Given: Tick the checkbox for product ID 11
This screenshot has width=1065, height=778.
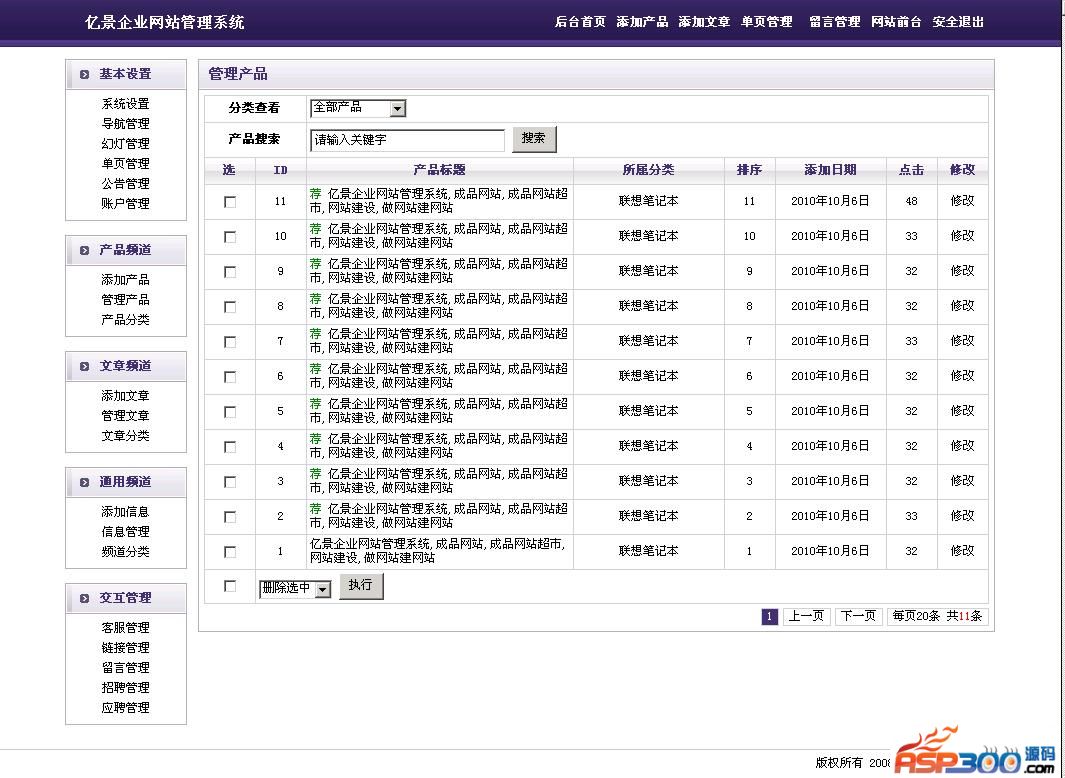Looking at the screenshot, I should click(x=230, y=202).
